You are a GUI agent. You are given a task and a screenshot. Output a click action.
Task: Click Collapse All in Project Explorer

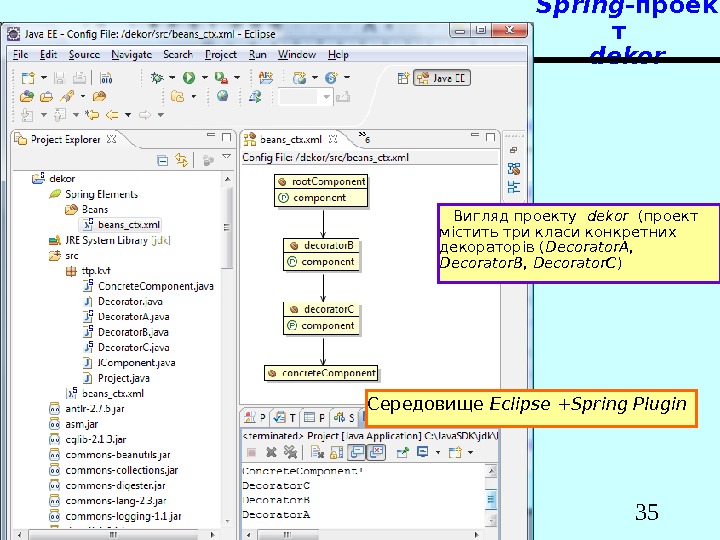click(x=163, y=160)
